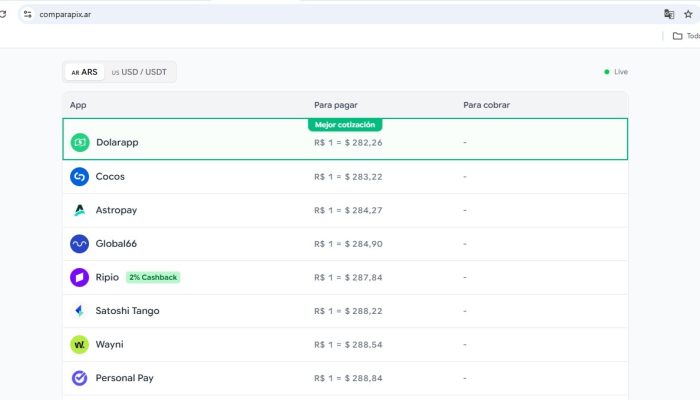Click the Satoshi Tango logo icon
Screen dimensions: 700x400
[79, 311]
